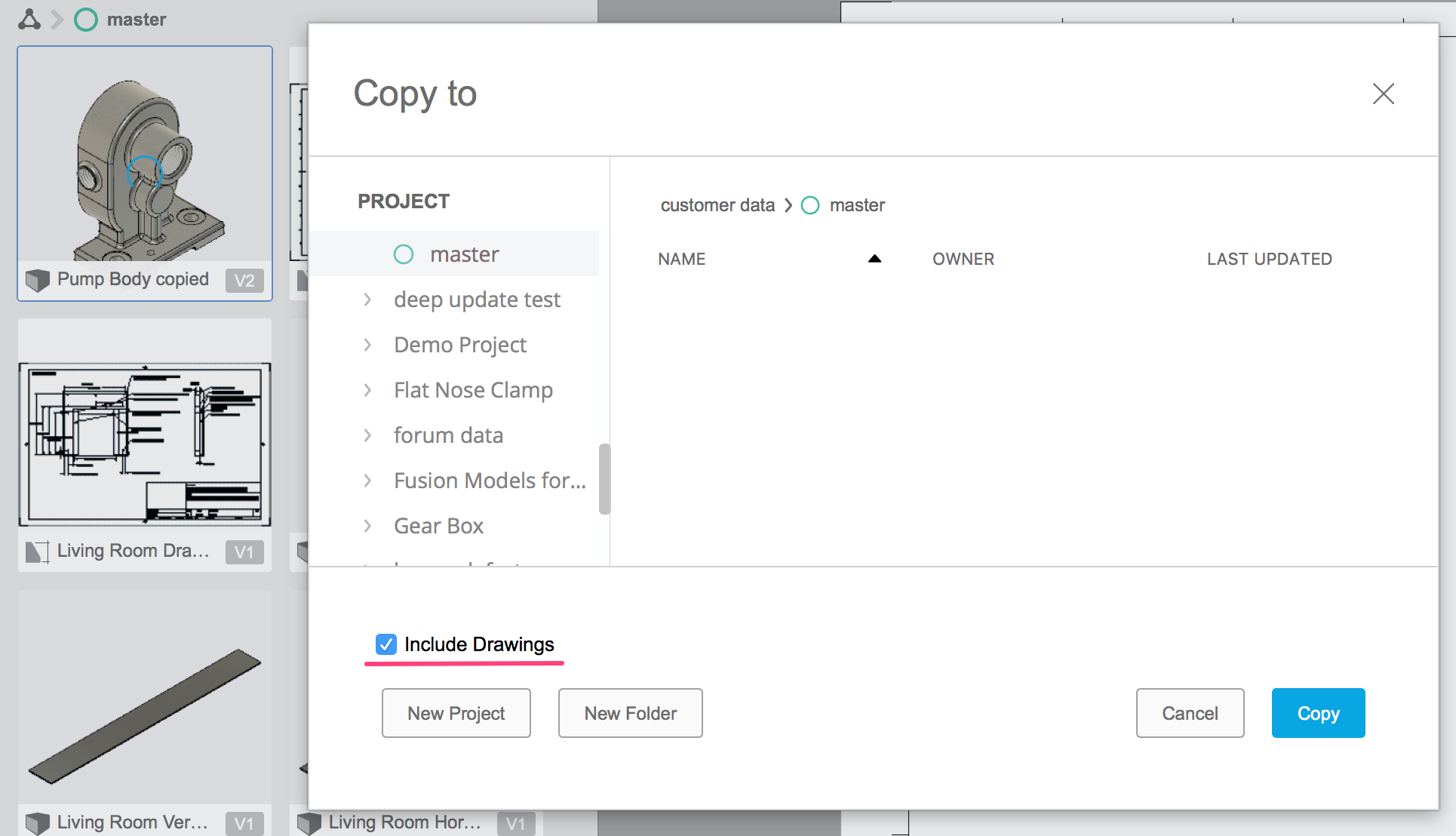The width and height of the screenshot is (1456, 836).
Task: Click customer data in the dialog breadcrumb
Action: pyautogui.click(x=717, y=205)
